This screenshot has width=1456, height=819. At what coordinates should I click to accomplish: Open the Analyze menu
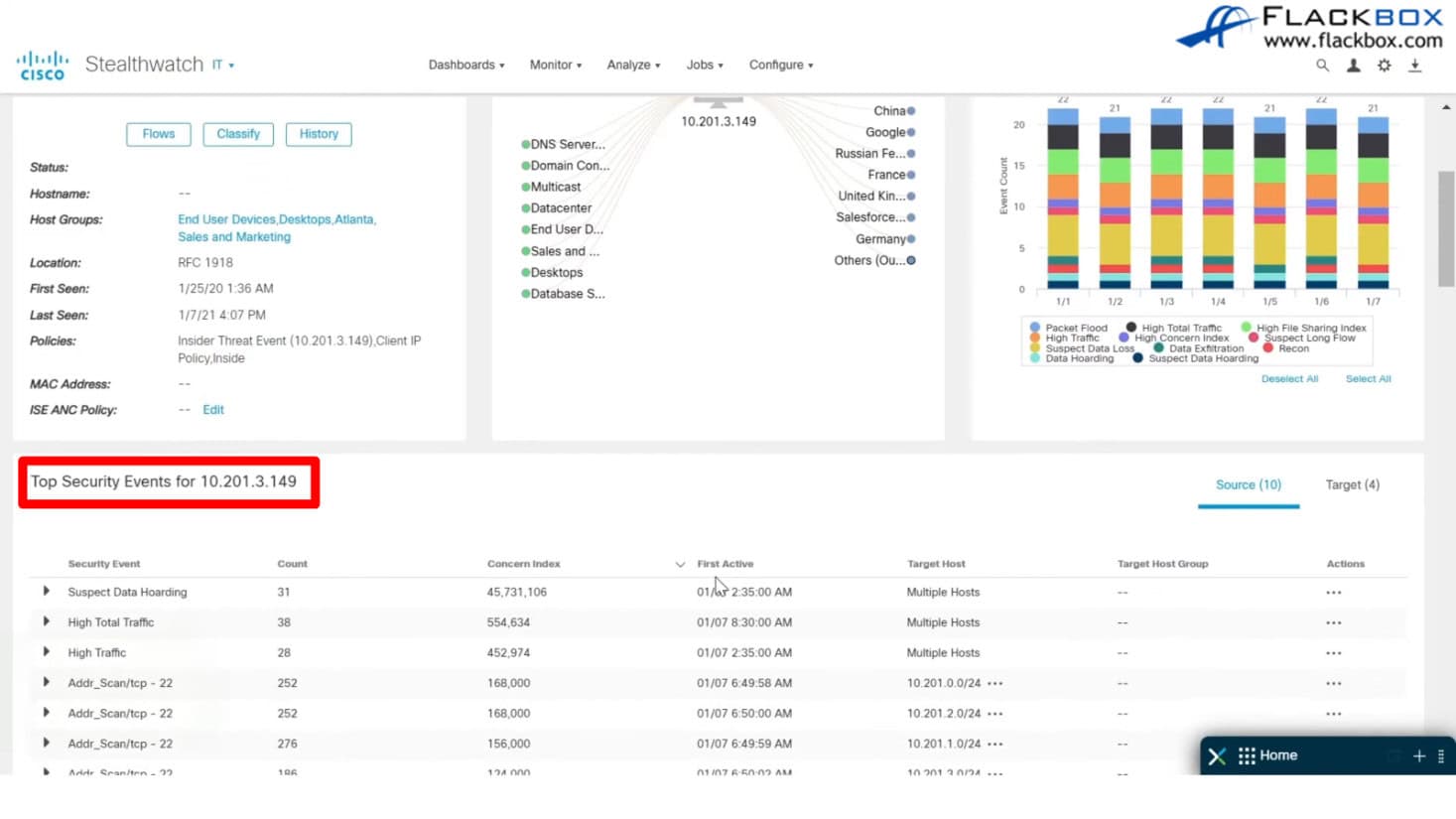(x=633, y=66)
